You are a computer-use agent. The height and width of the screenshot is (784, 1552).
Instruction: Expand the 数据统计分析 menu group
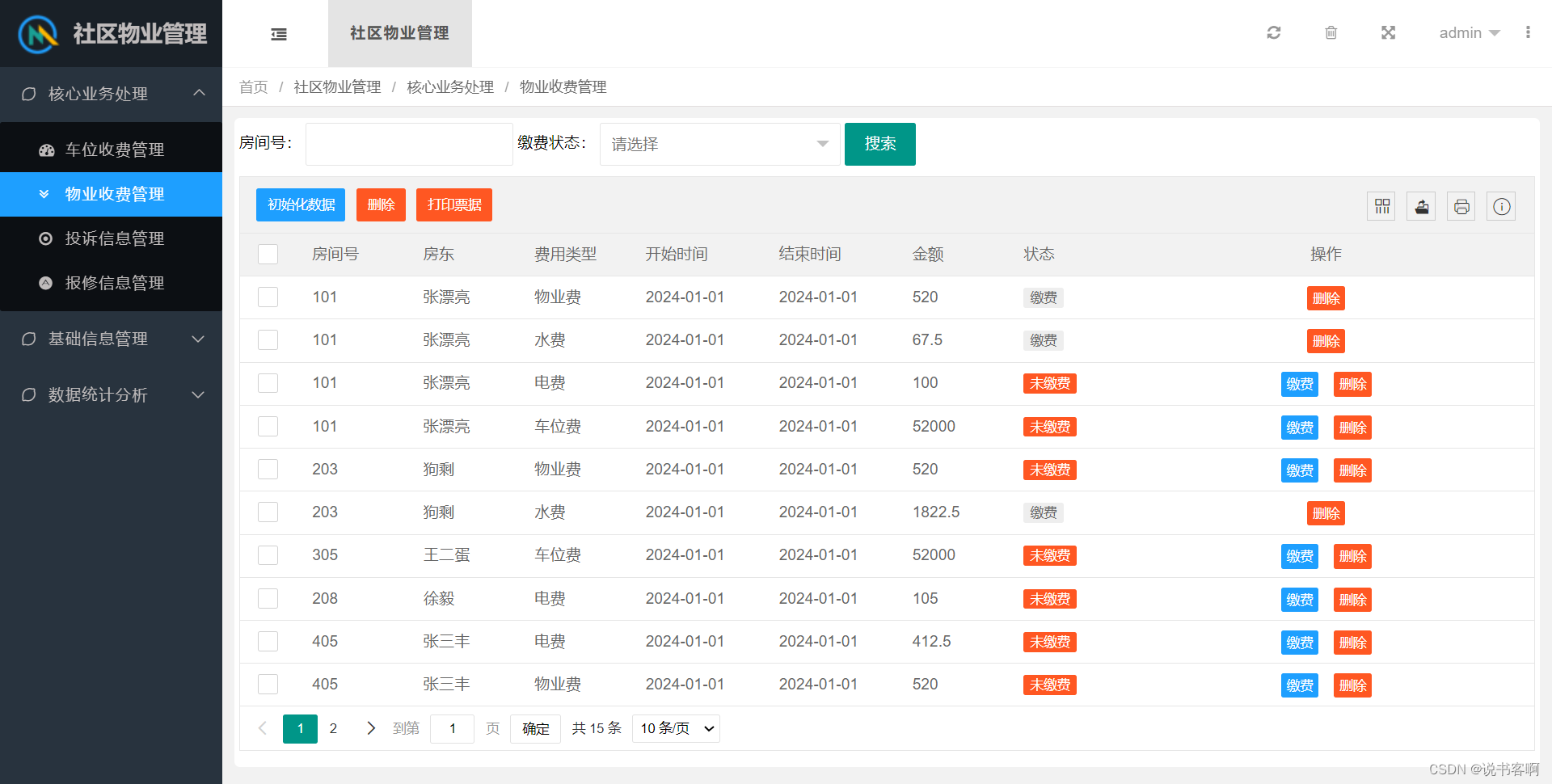point(111,394)
